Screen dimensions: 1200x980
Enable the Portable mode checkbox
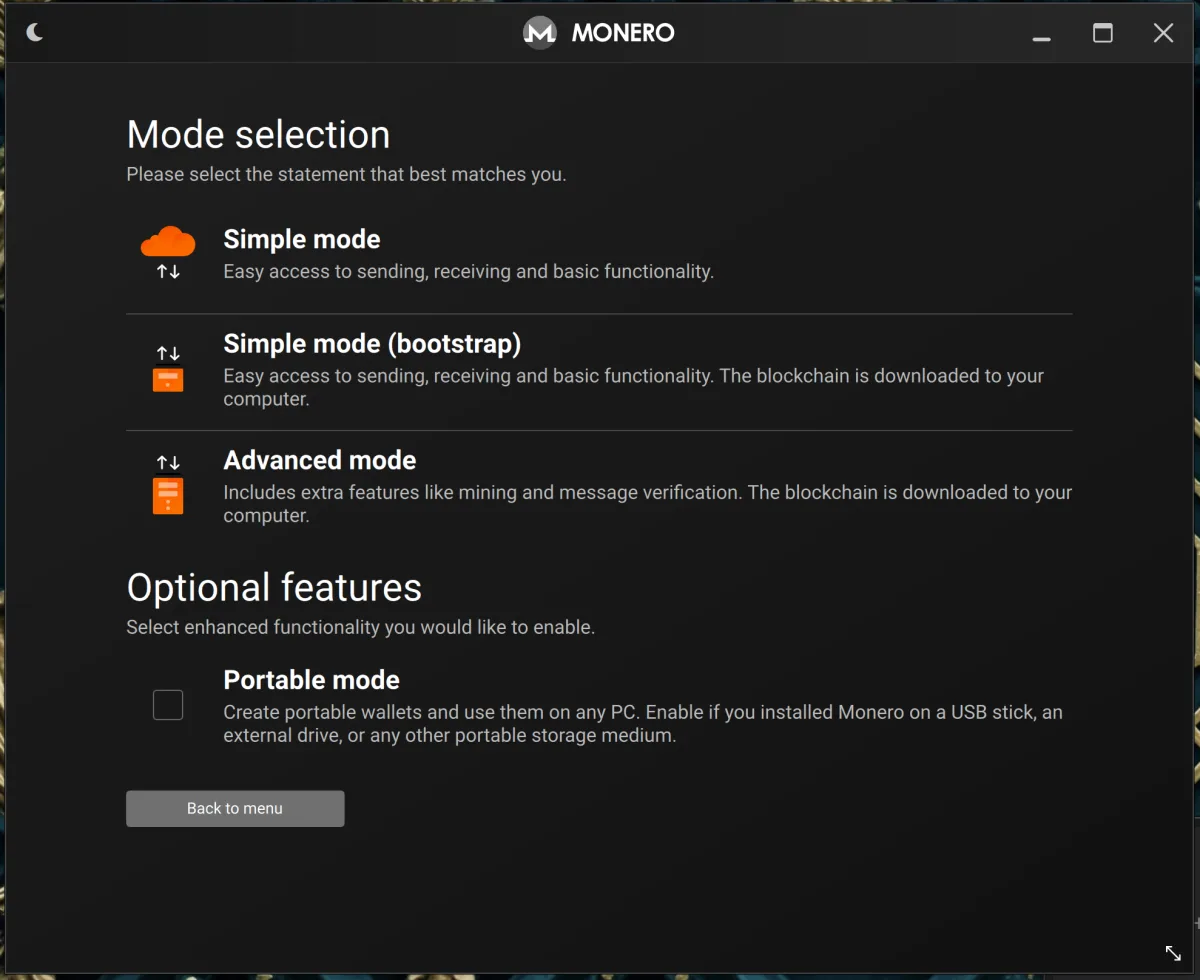pyautogui.click(x=168, y=705)
